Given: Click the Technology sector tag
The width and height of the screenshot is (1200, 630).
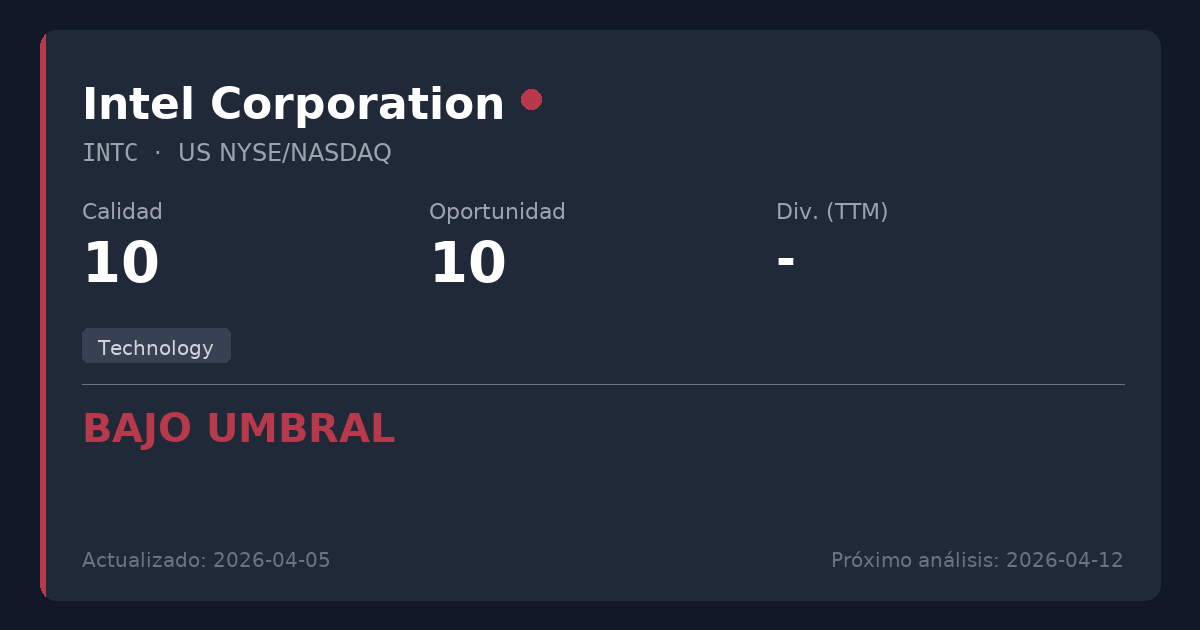Looking at the screenshot, I should click(156, 347).
